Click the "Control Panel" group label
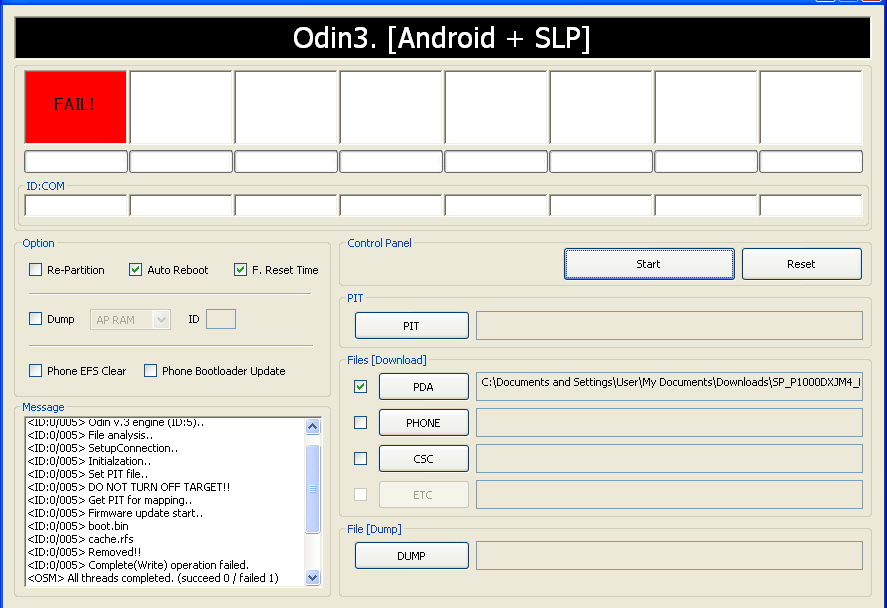 tap(380, 243)
